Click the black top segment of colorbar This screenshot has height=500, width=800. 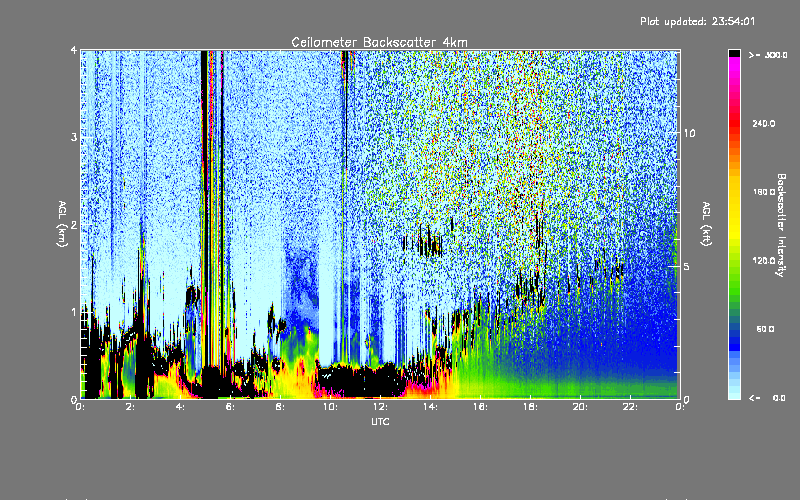pos(734,53)
